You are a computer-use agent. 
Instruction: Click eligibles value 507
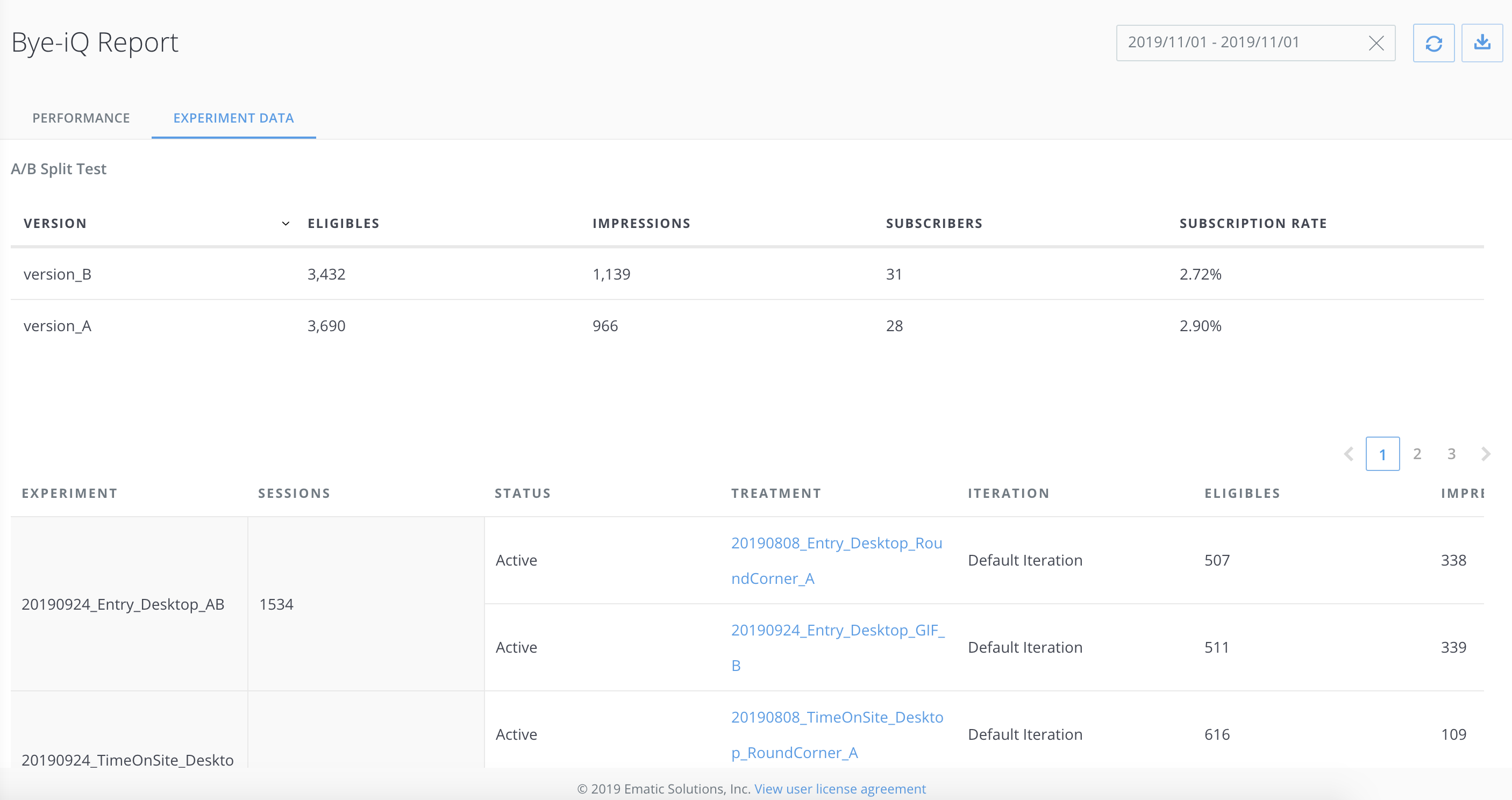tap(1217, 561)
